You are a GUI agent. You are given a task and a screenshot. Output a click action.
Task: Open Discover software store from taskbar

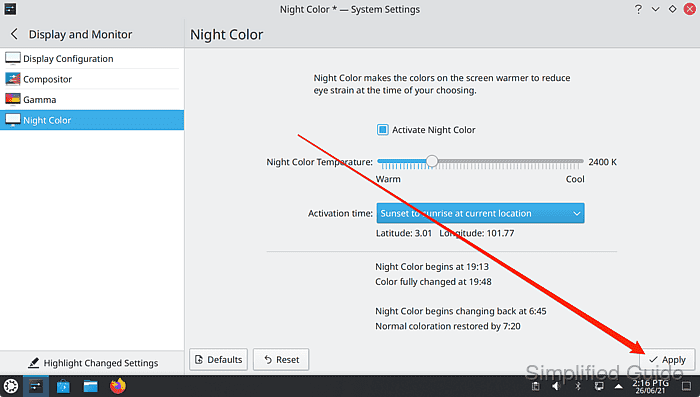coord(63,386)
